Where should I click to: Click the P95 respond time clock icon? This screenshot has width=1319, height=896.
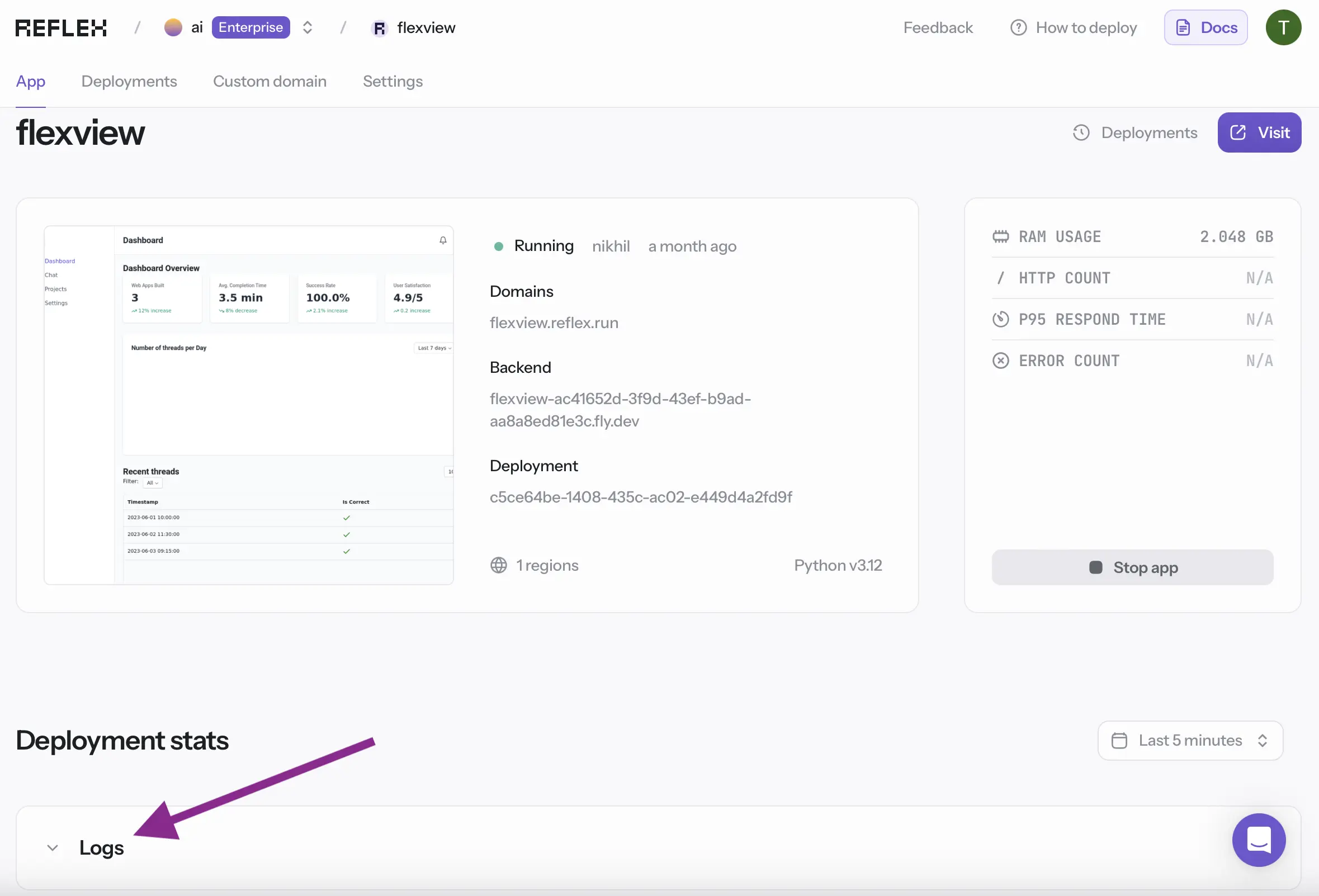[x=1000, y=320]
